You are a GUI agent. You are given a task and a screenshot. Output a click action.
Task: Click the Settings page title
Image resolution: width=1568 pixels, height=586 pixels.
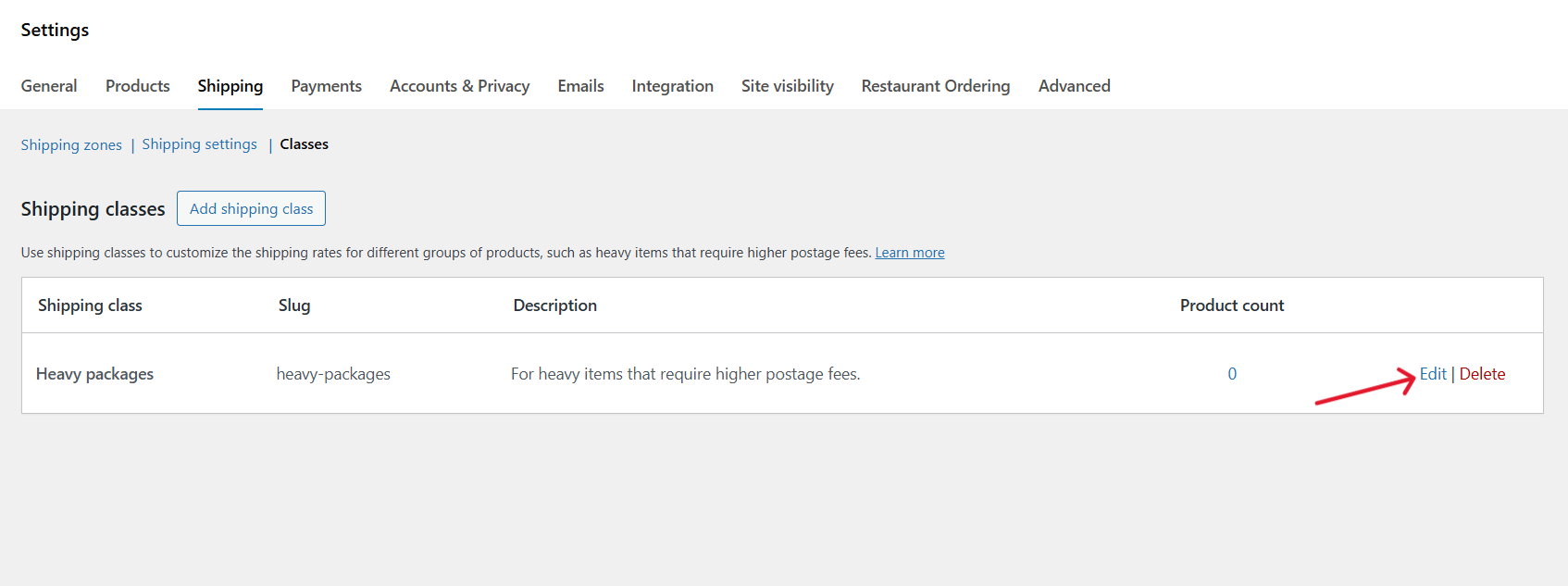(55, 30)
